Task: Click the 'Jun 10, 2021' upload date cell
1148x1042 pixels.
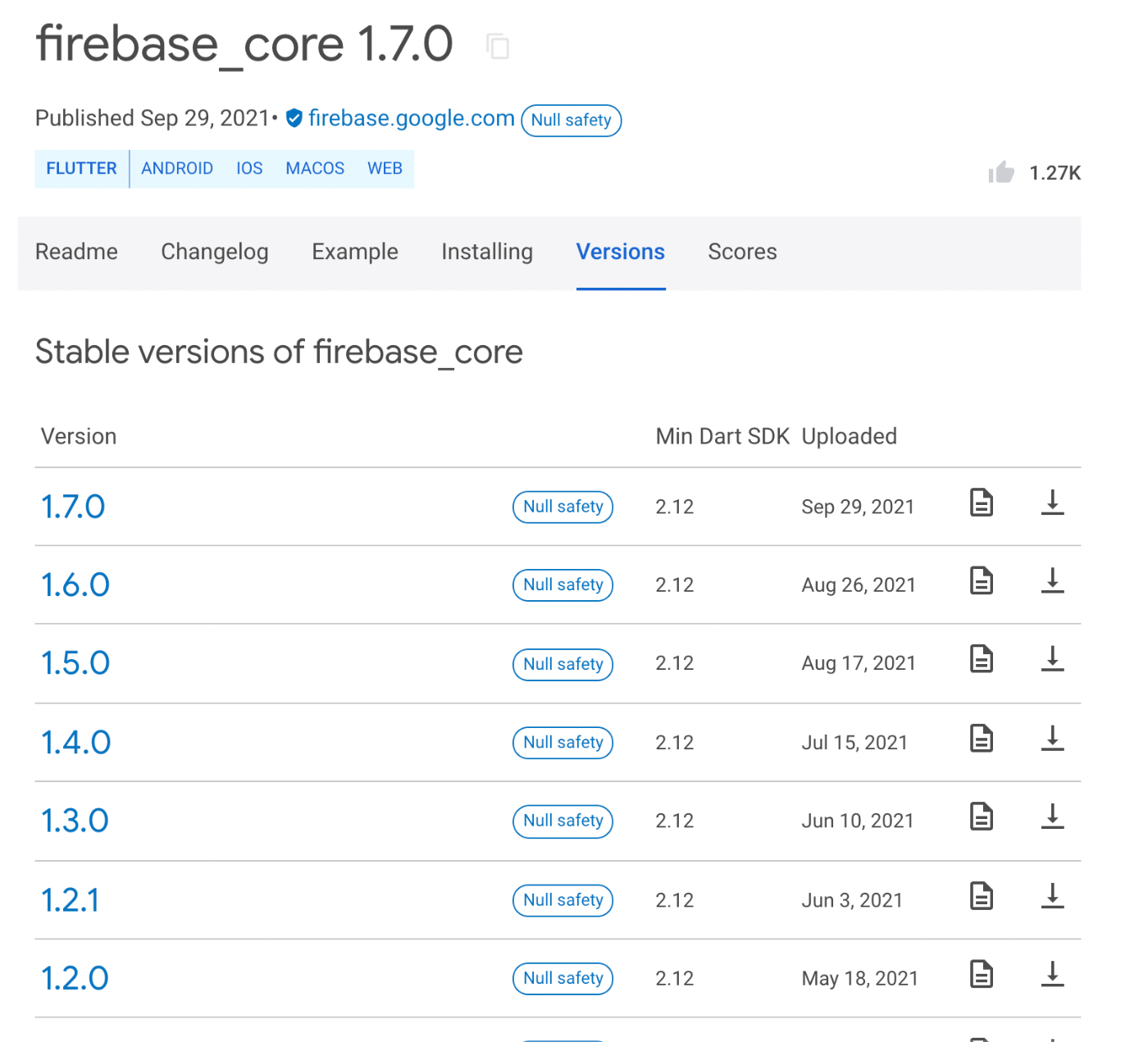Action: coord(858,821)
